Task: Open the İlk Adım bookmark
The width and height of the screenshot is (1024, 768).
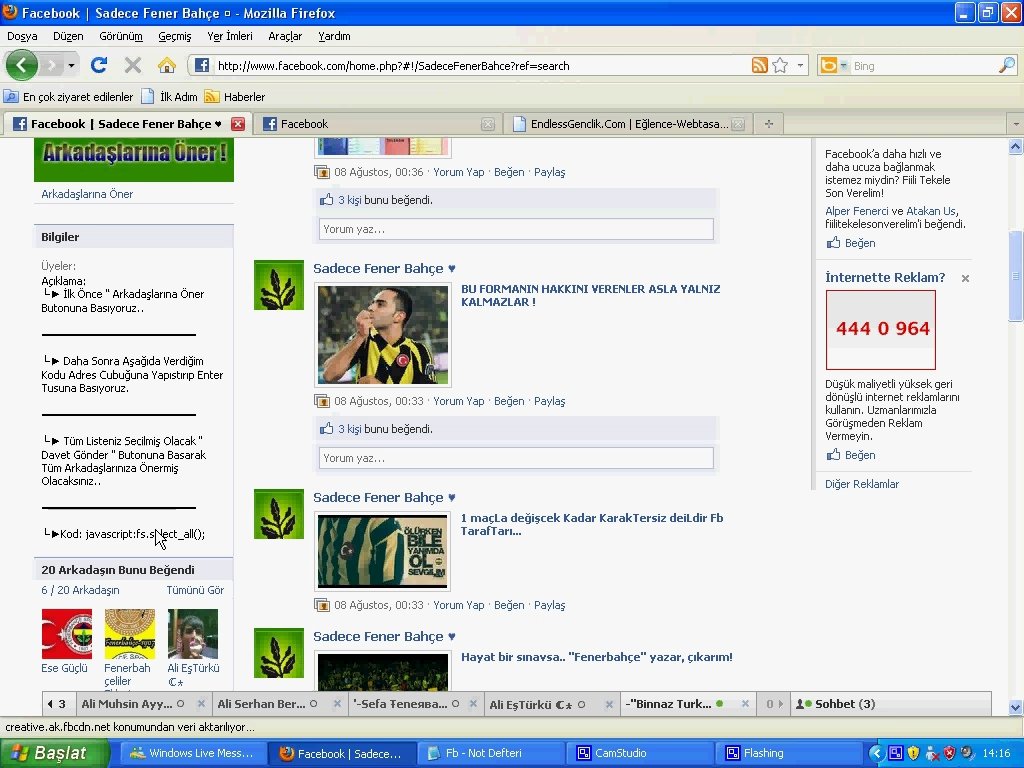Action: 170,97
